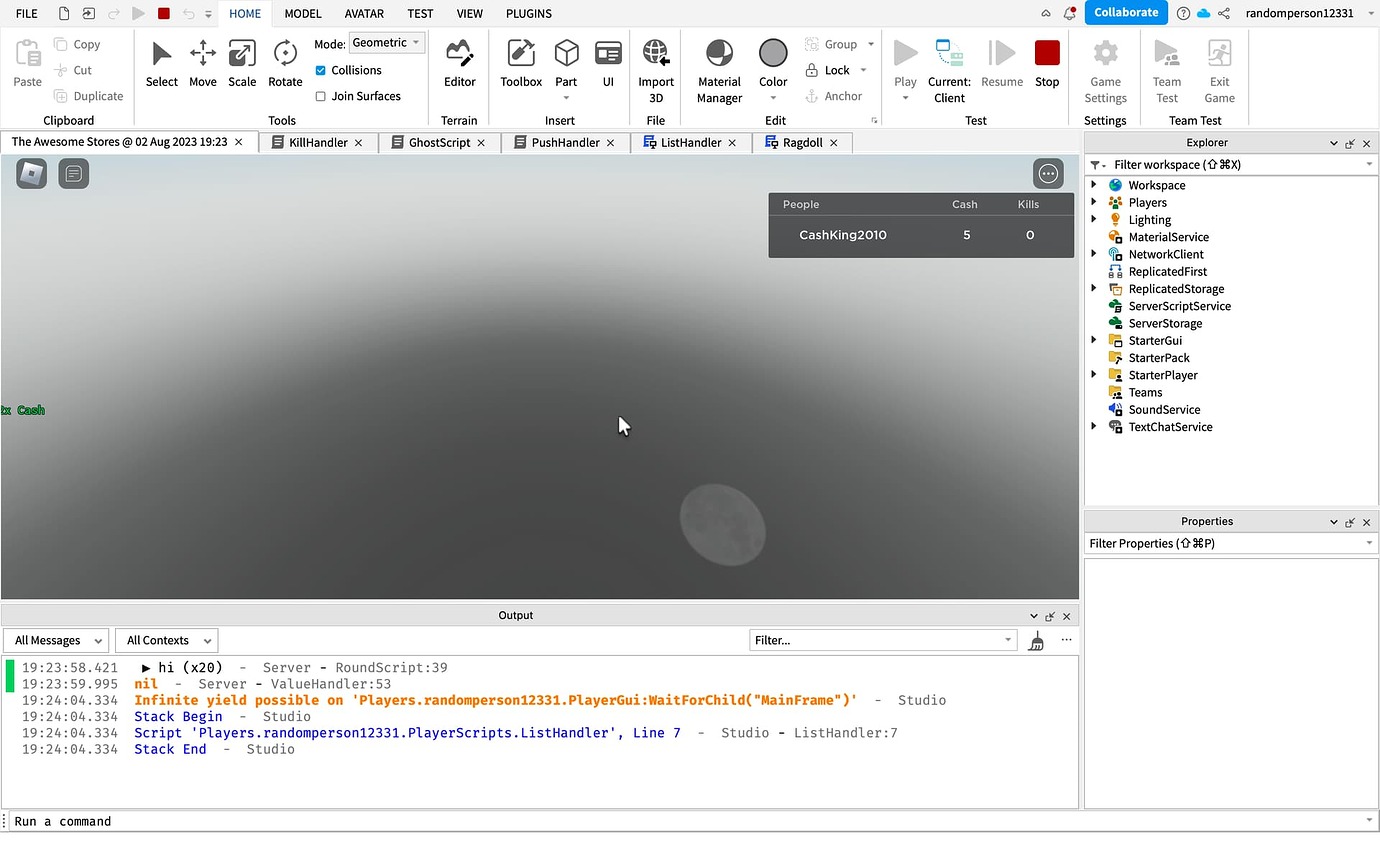The height and width of the screenshot is (862, 1380).
Task: Insert a UI element
Action: pyautogui.click(x=608, y=64)
